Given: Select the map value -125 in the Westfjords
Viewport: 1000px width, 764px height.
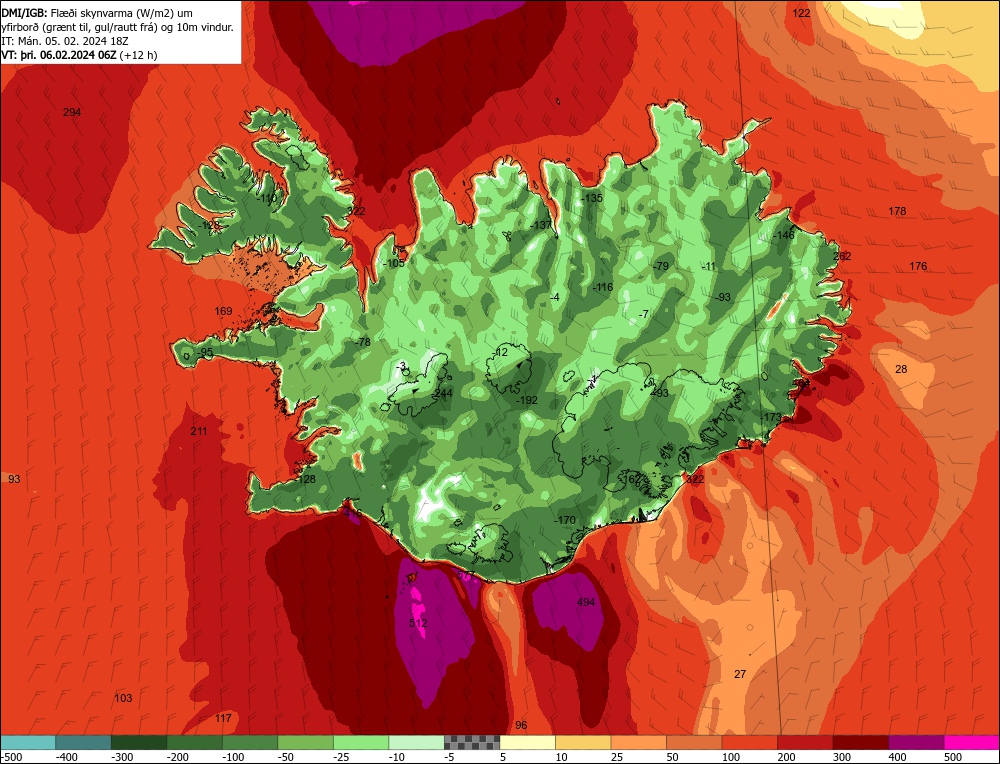Looking at the screenshot, I should [x=209, y=225].
